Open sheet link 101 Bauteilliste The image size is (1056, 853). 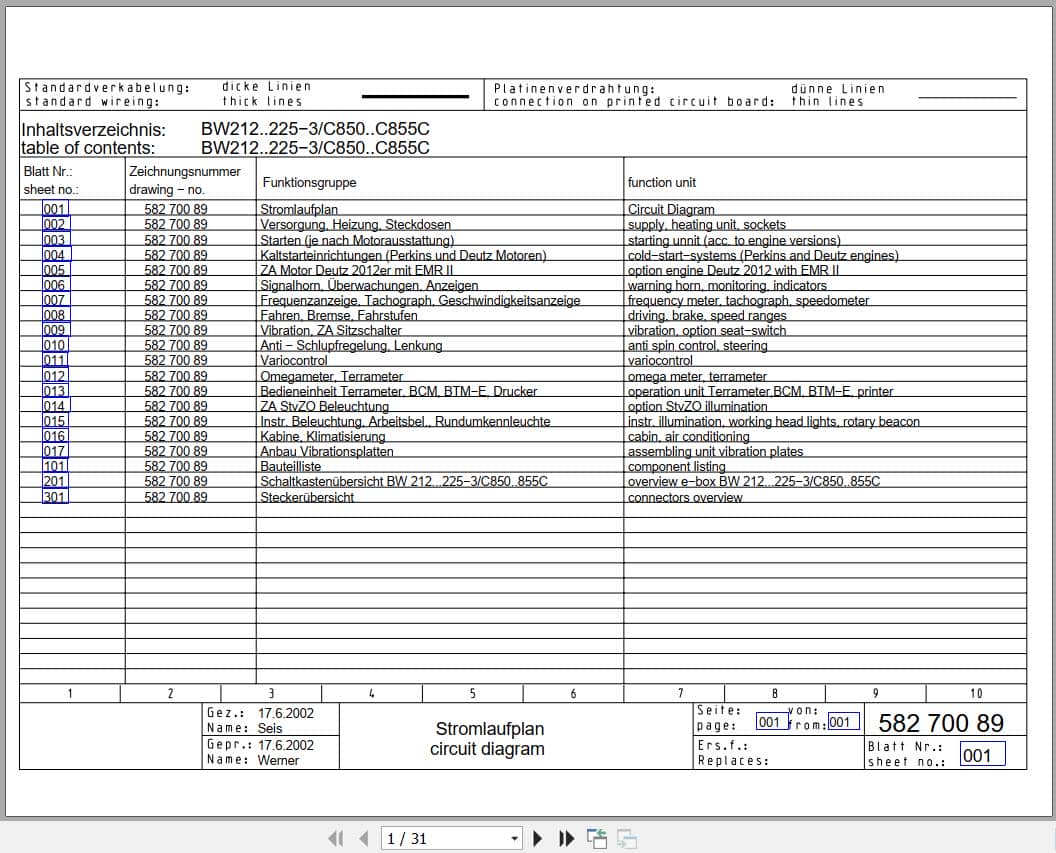pyautogui.click(x=55, y=466)
